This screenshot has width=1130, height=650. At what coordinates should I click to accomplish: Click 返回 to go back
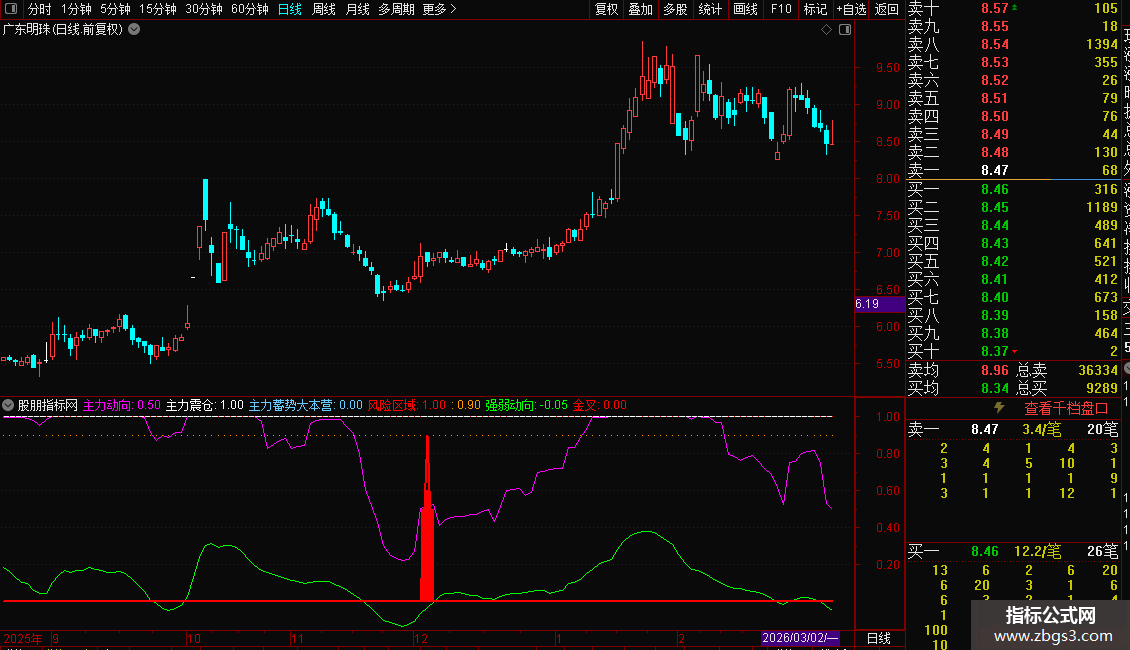886,9
